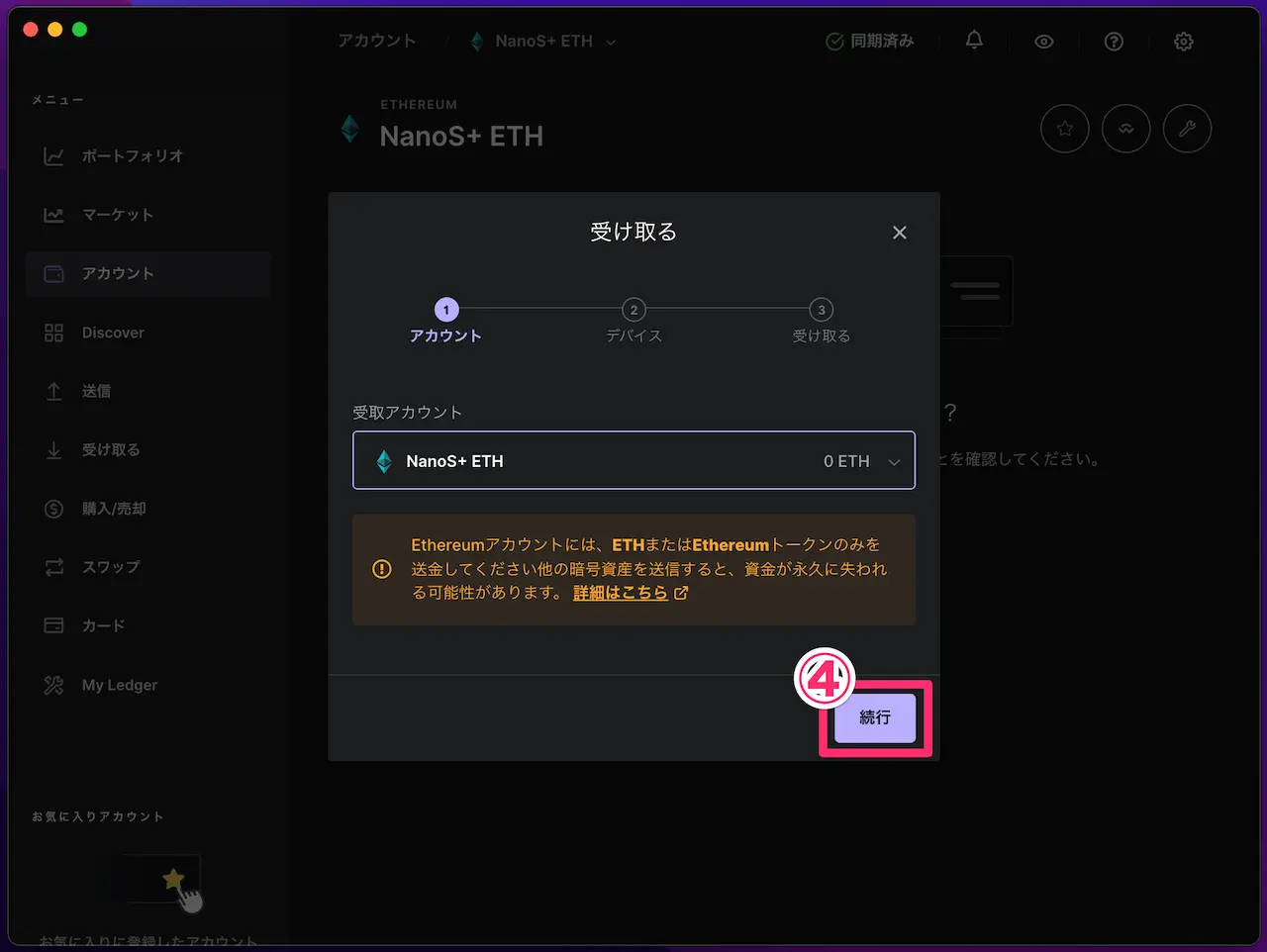Select step 3 受け取る in stepper
The width and height of the screenshot is (1267, 952).
(x=821, y=322)
